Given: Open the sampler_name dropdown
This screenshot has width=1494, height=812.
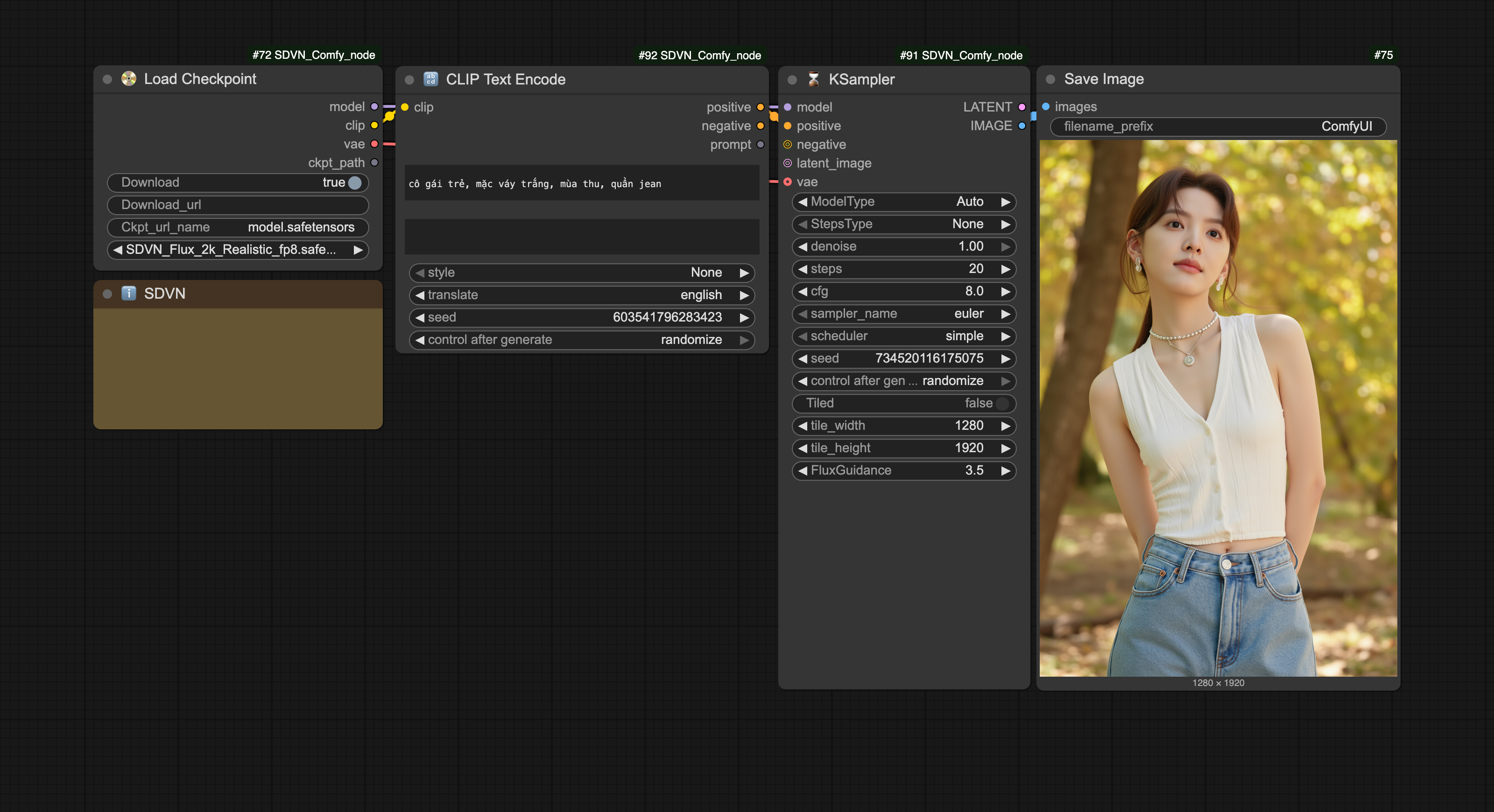Looking at the screenshot, I should [903, 314].
